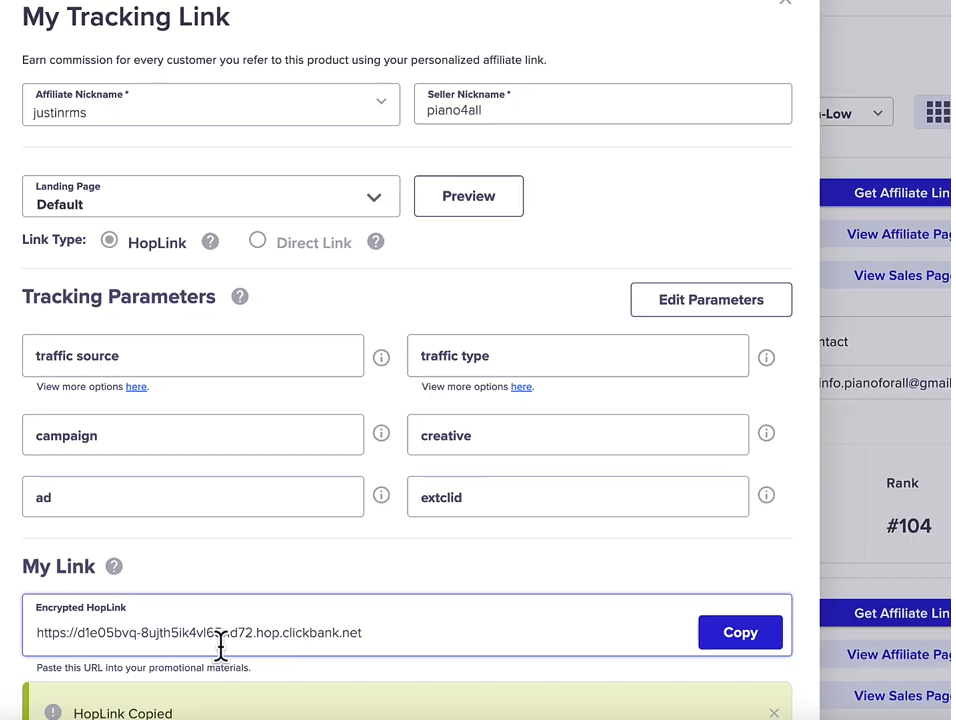Screen dimensions: 956x720
Task: Open the sort dropdown ending in Low
Action: pyautogui.click(x=855, y=113)
